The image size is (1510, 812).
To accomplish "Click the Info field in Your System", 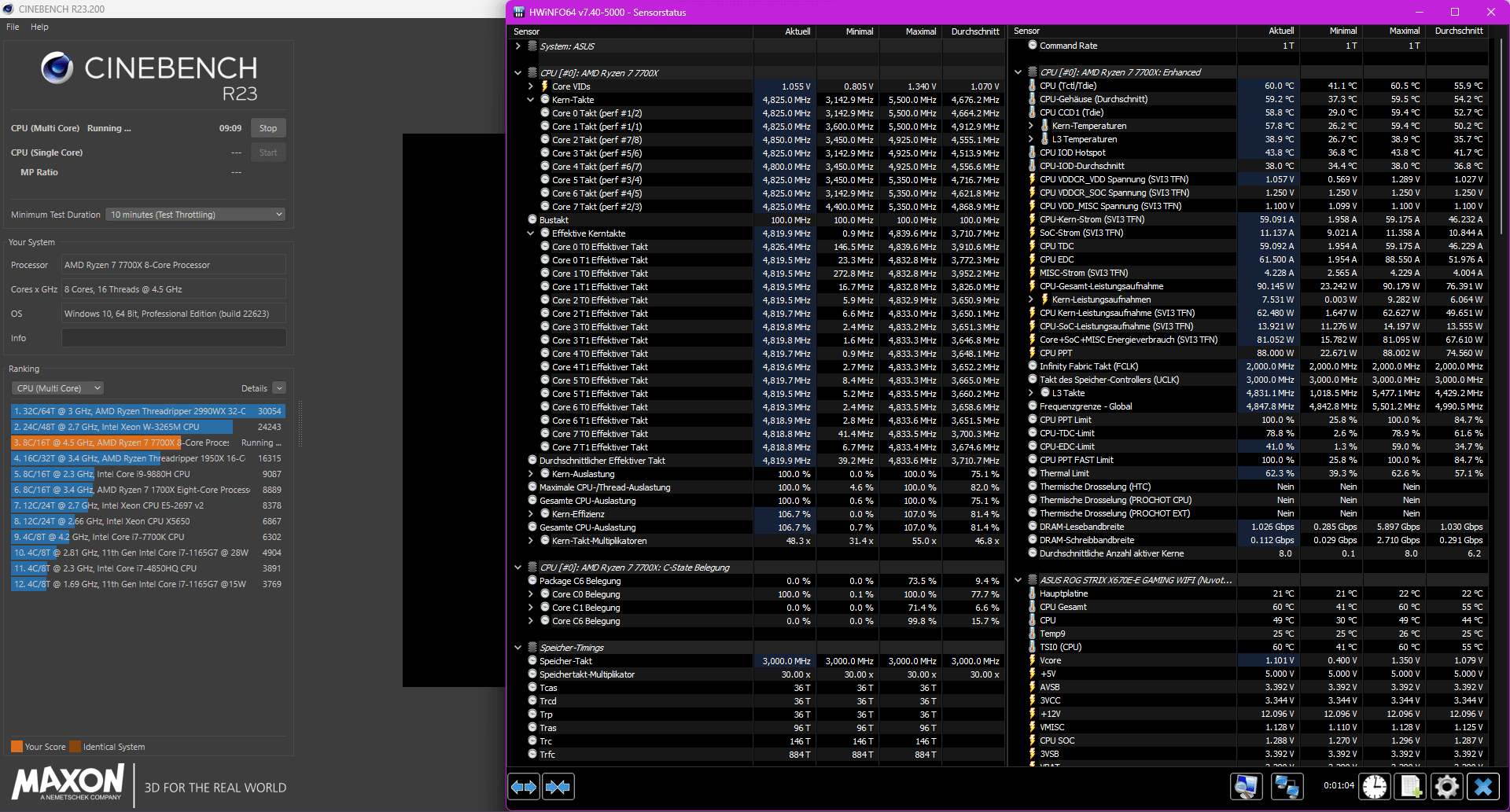I will pyautogui.click(x=174, y=338).
